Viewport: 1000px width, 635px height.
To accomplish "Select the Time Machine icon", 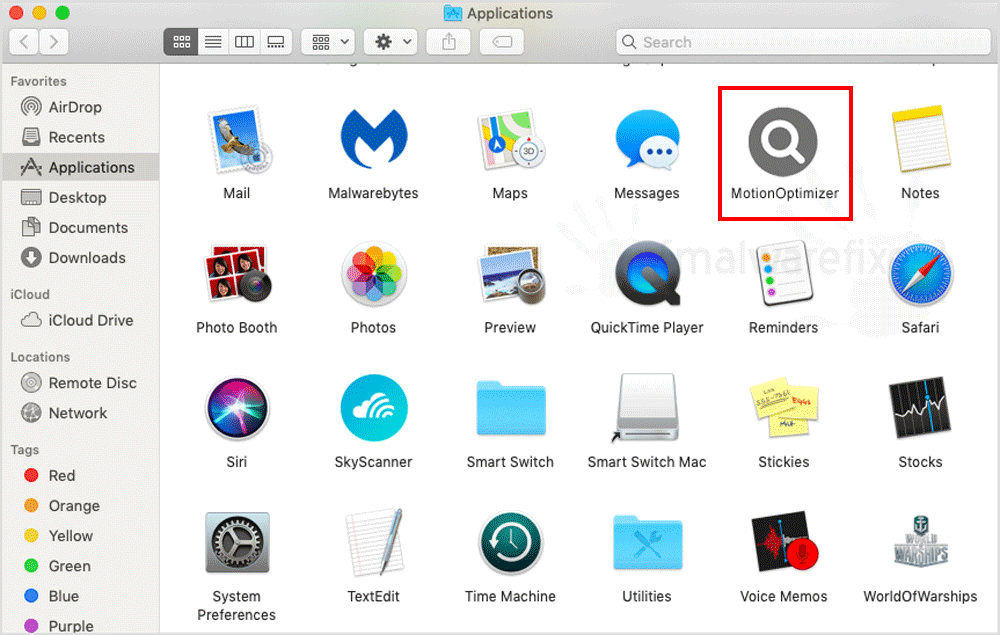I will pos(510,544).
